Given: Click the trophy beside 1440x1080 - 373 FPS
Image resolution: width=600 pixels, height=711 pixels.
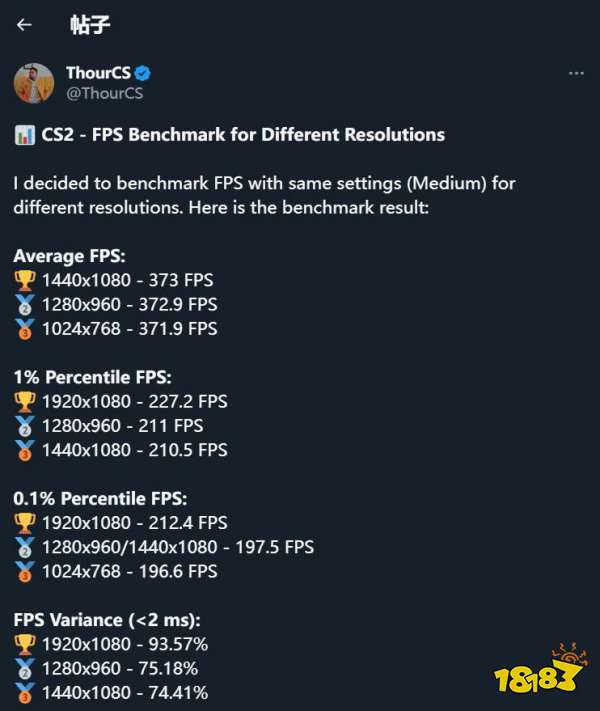Looking at the screenshot, I should click(25, 281).
